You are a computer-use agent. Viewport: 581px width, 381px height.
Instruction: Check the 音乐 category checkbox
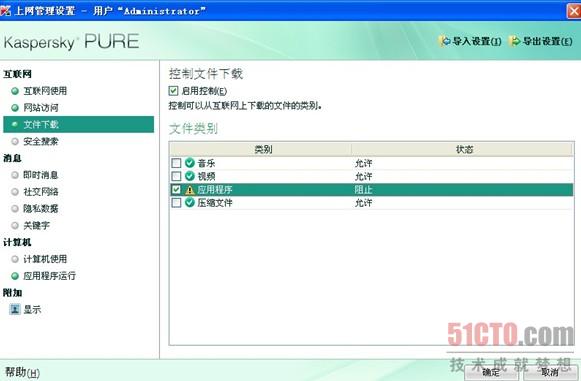point(176,163)
